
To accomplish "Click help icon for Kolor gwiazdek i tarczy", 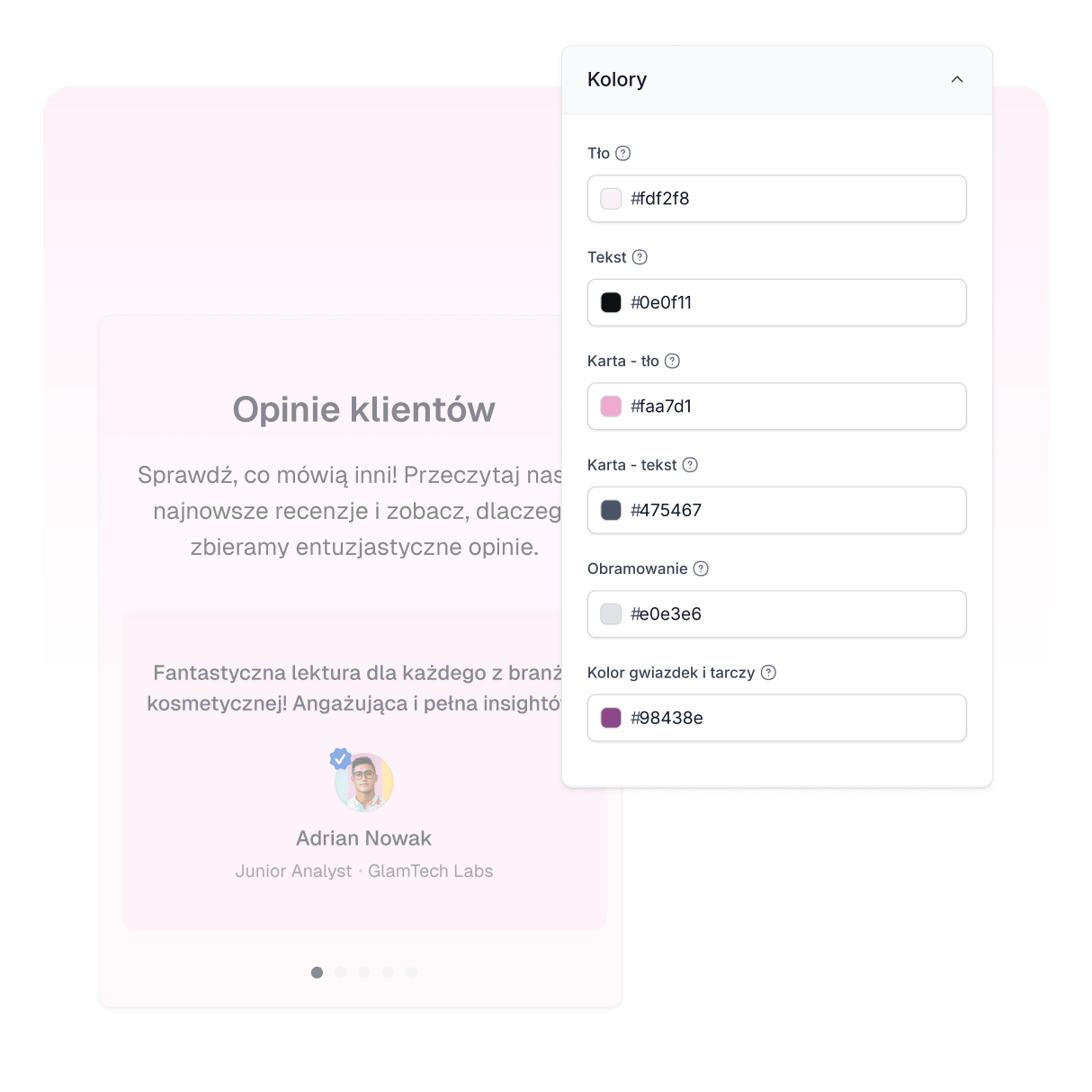I will (768, 673).
